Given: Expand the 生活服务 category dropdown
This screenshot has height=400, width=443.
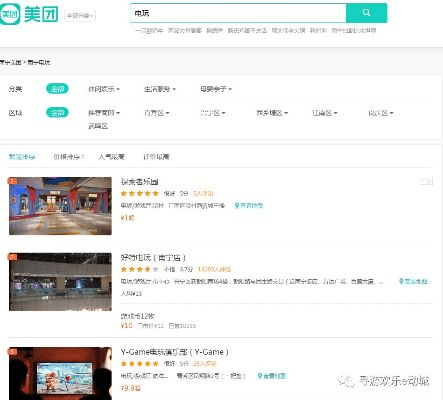Looking at the screenshot, I should 160,89.
